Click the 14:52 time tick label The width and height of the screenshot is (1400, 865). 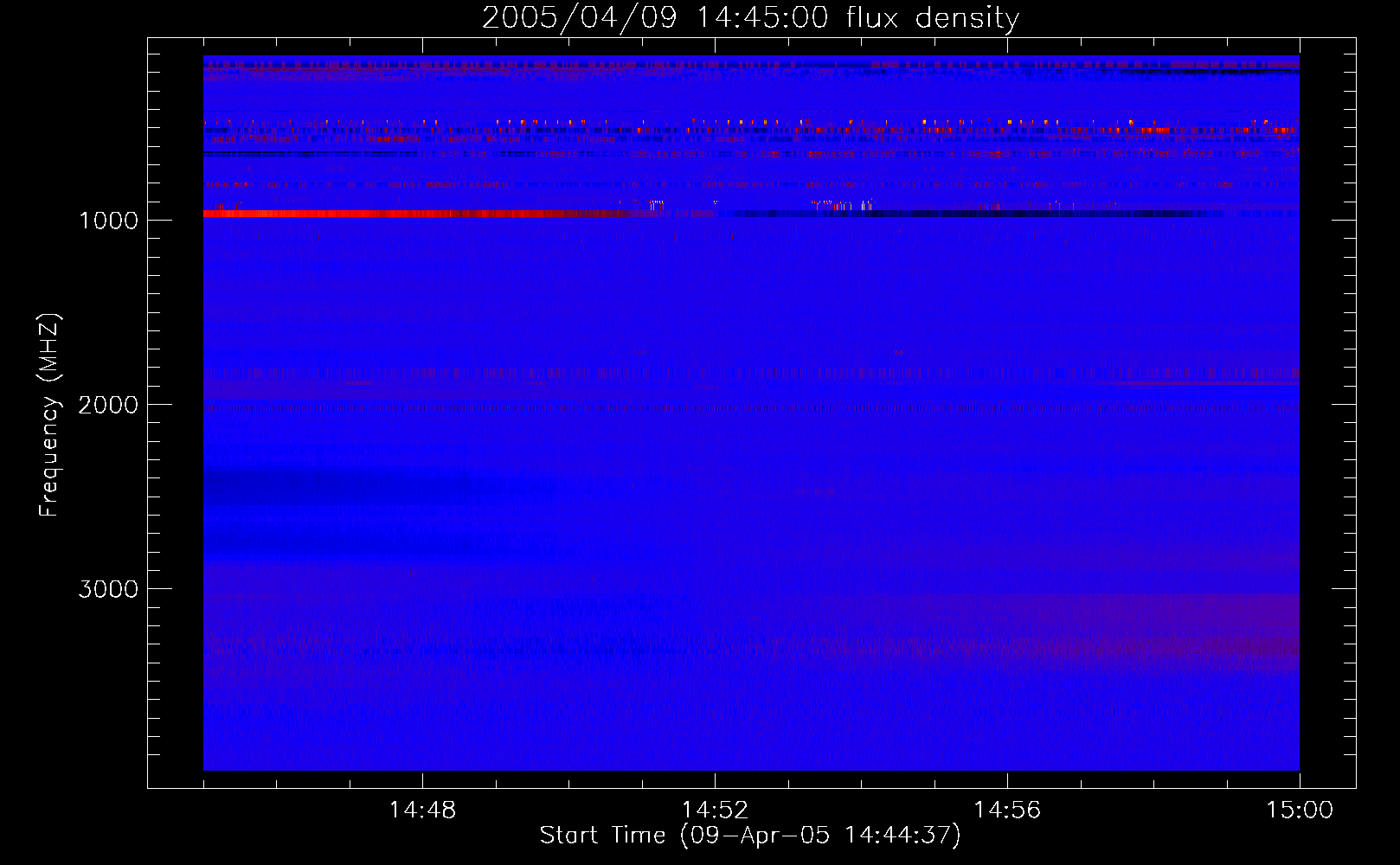pos(715,811)
